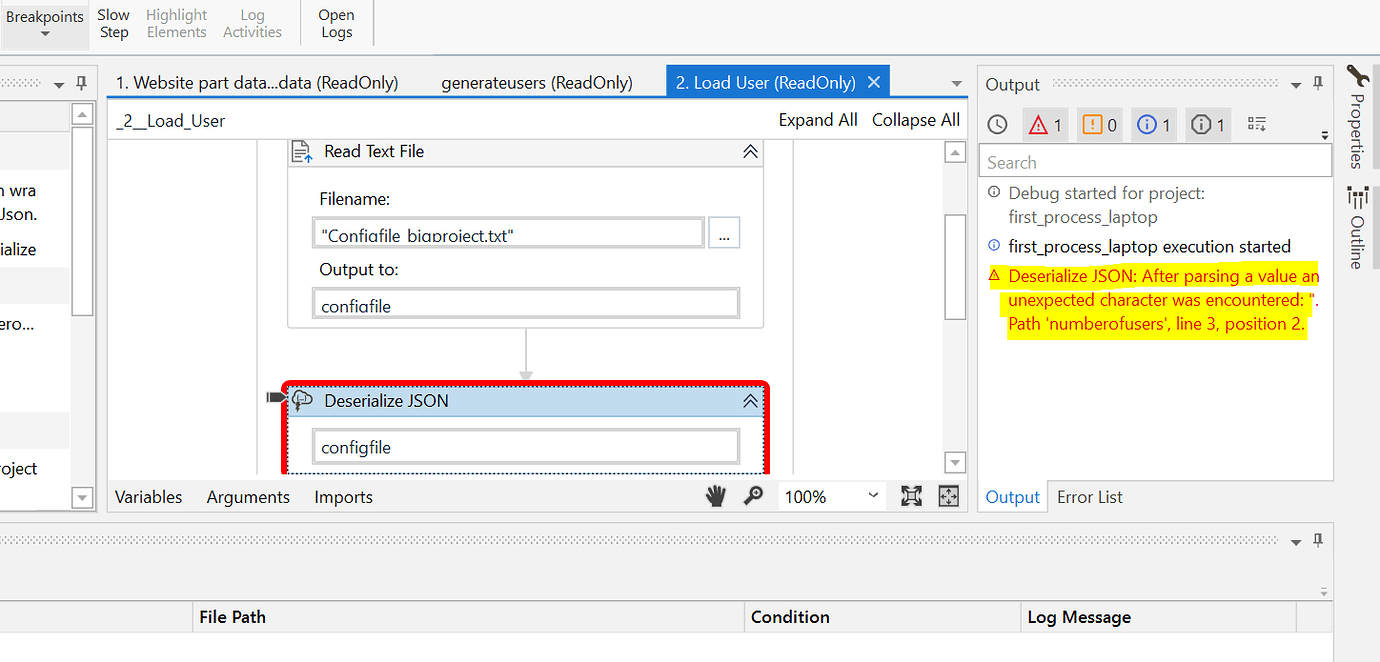This screenshot has width=1380, height=662.
Task: Open the zoom percentage dropdown
Action: (873, 496)
